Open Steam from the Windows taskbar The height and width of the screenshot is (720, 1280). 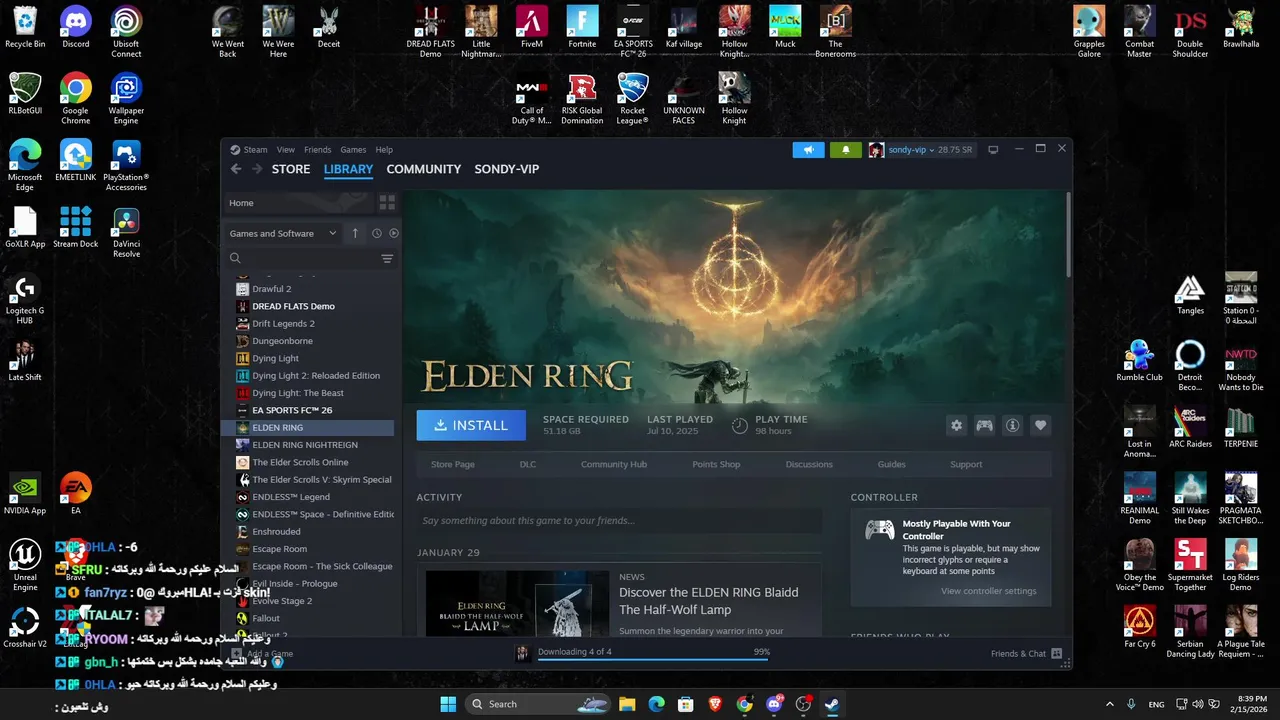click(x=831, y=704)
